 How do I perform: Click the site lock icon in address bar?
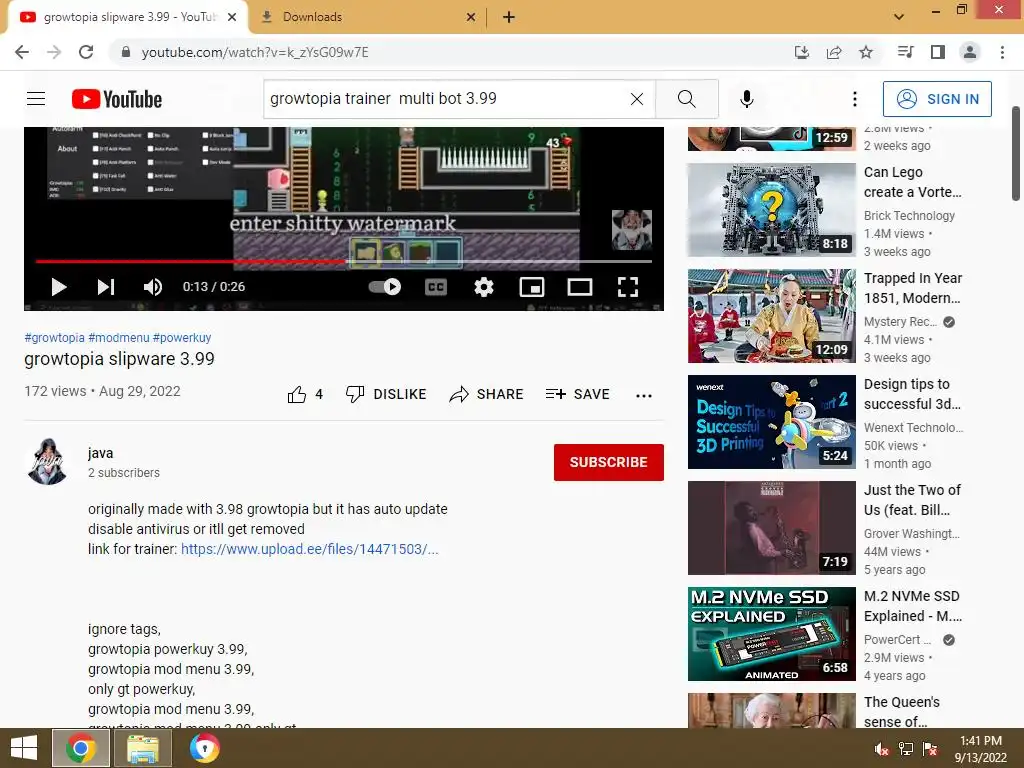[x=126, y=52]
